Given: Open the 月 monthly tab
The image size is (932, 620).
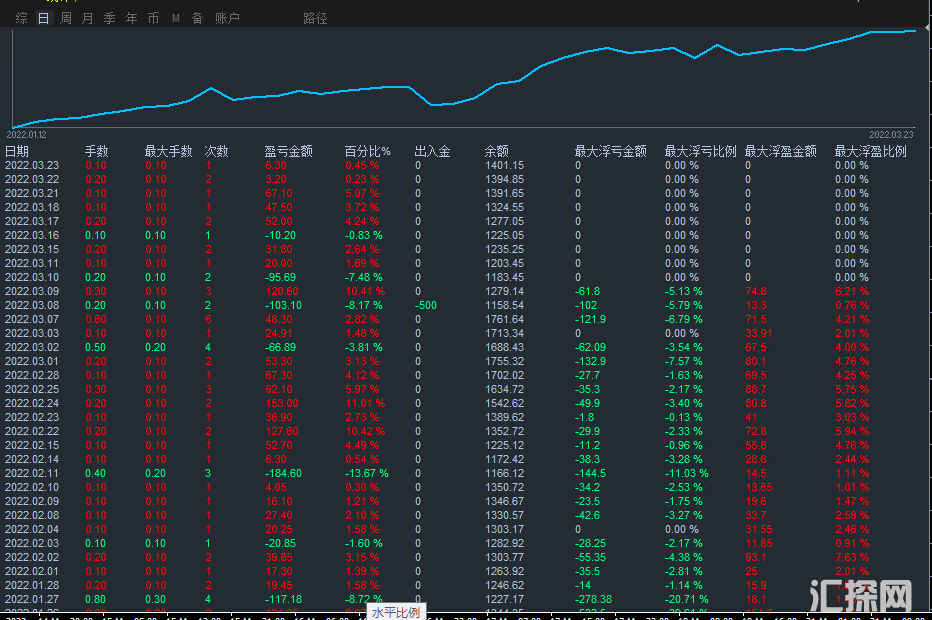Looking at the screenshot, I should pos(88,18).
